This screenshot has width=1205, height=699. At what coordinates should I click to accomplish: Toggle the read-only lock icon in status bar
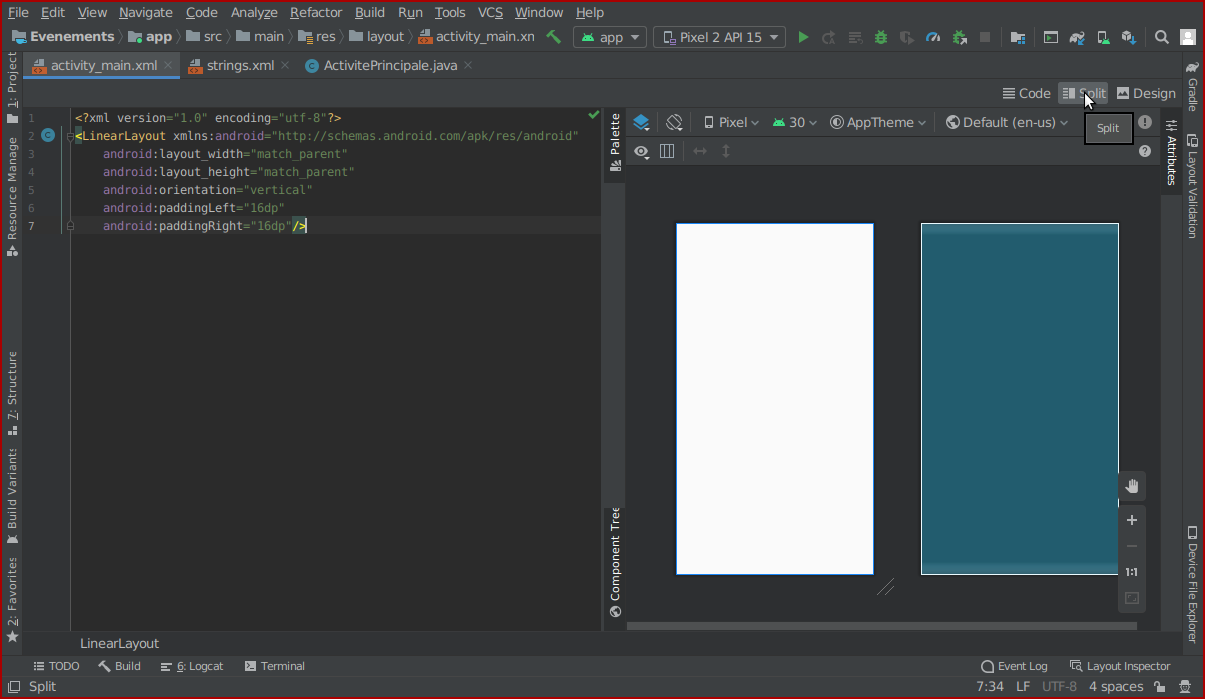coord(1159,687)
